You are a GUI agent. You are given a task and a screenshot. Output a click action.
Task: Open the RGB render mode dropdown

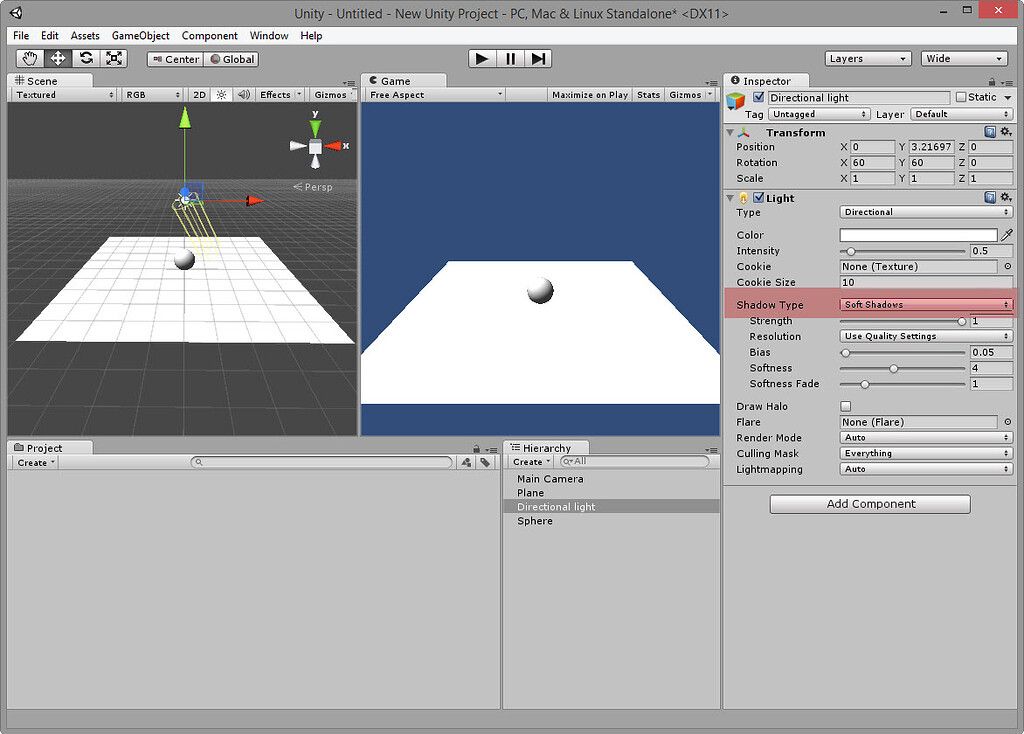pyautogui.click(x=153, y=95)
